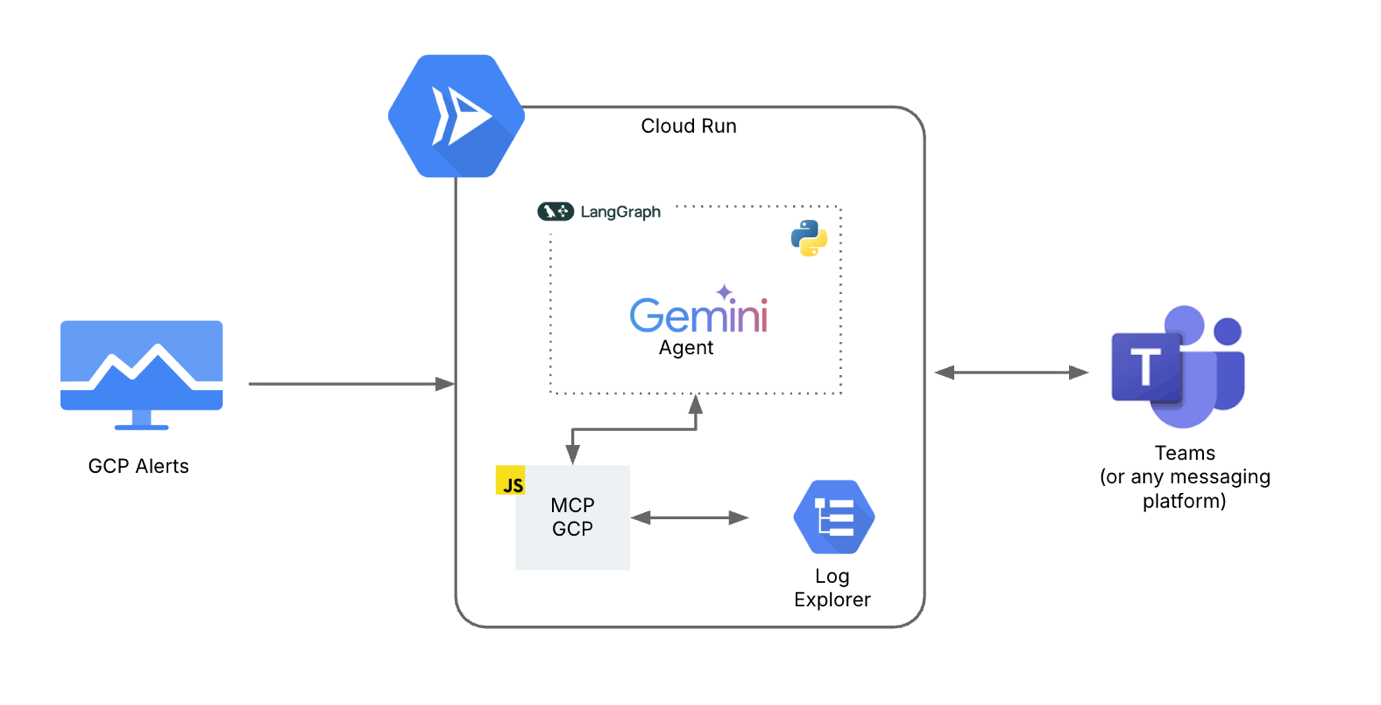This screenshot has width=1381, height=705.
Task: Click the "LangGraph" text label
Action: (620, 212)
